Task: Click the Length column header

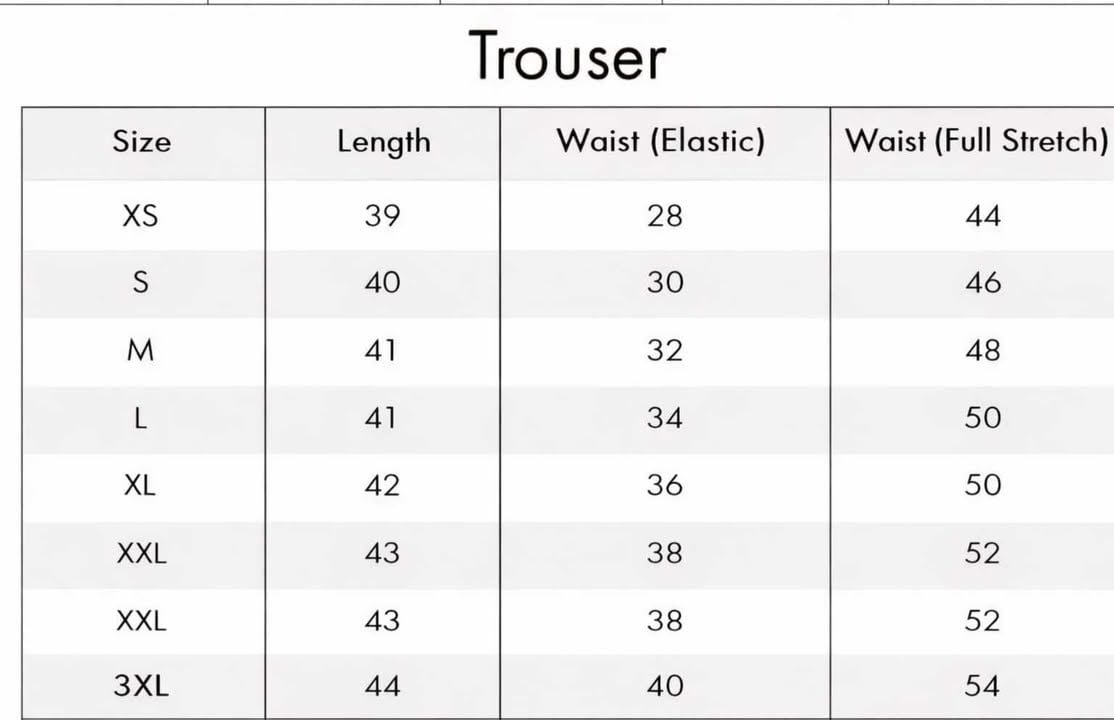Action: [x=383, y=142]
